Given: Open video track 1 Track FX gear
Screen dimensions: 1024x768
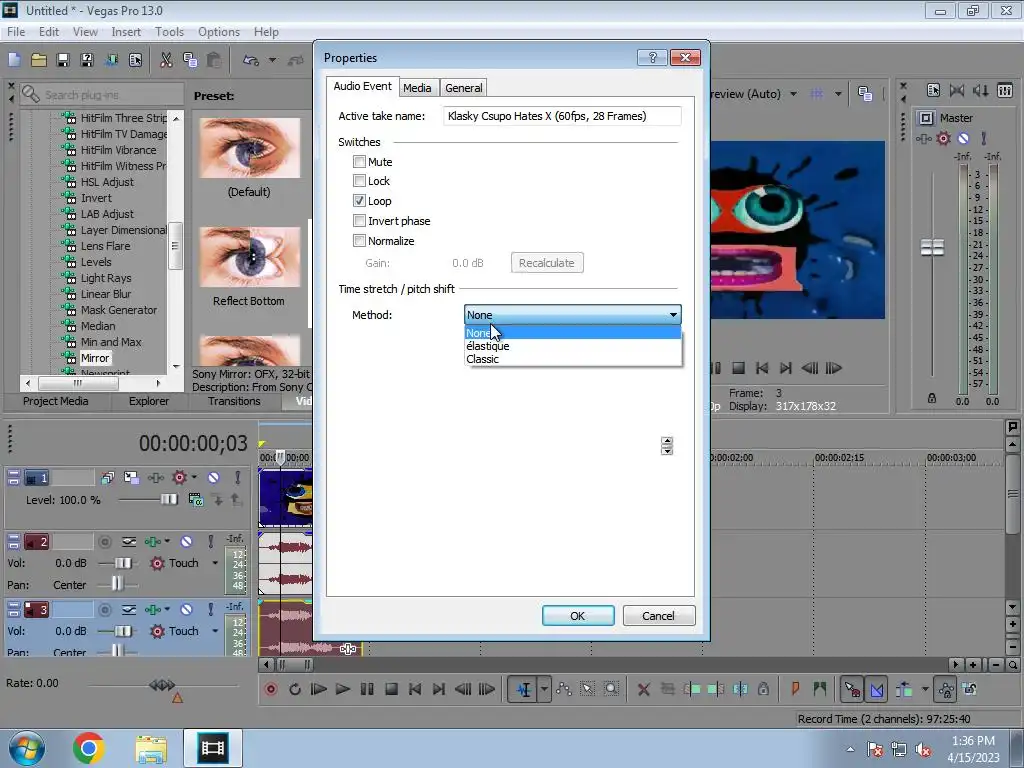Looking at the screenshot, I should [x=180, y=478].
